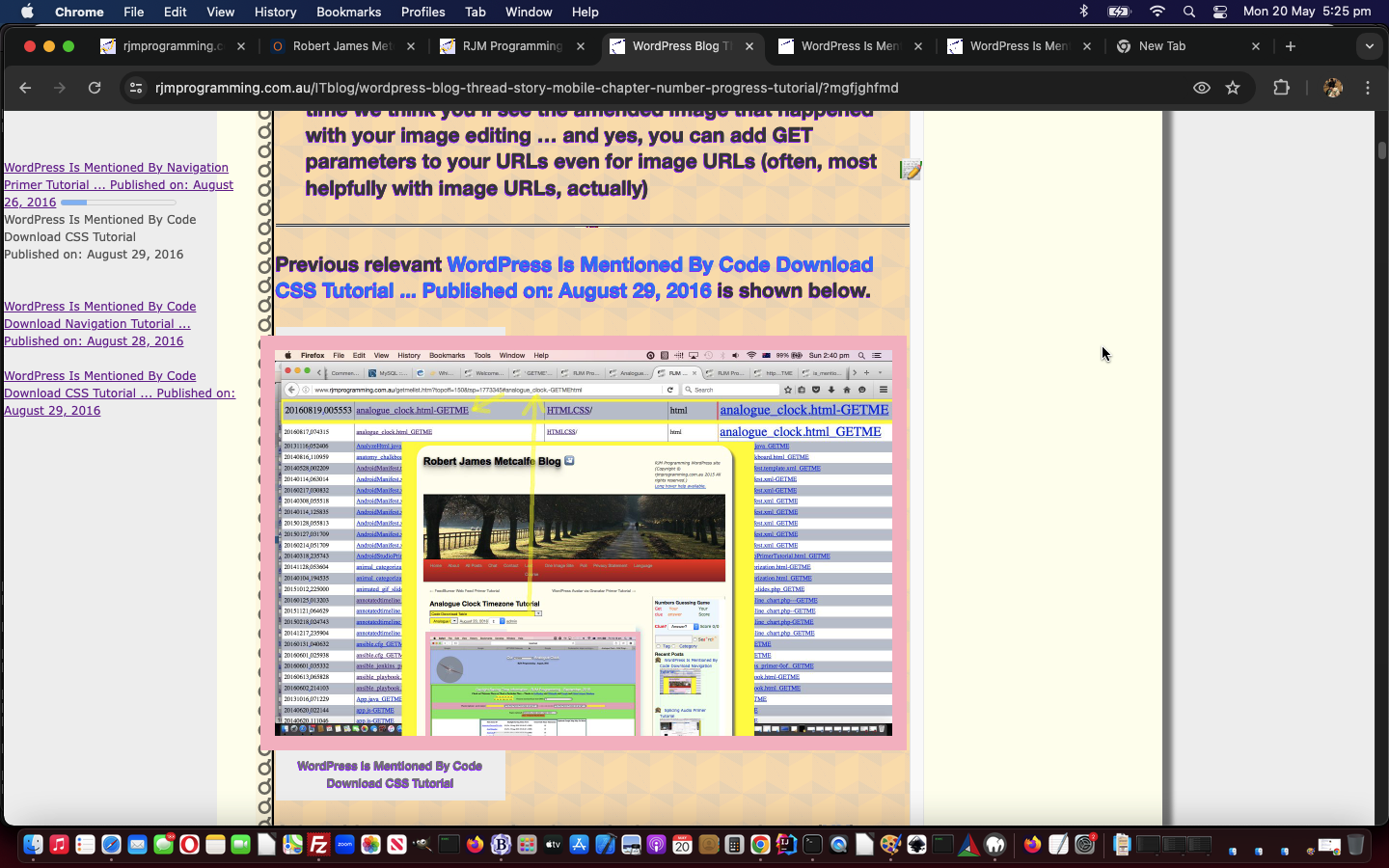Click the image caption Code Download CSS Tutorial
The width and height of the screenshot is (1389, 868).
pyautogui.click(x=390, y=774)
